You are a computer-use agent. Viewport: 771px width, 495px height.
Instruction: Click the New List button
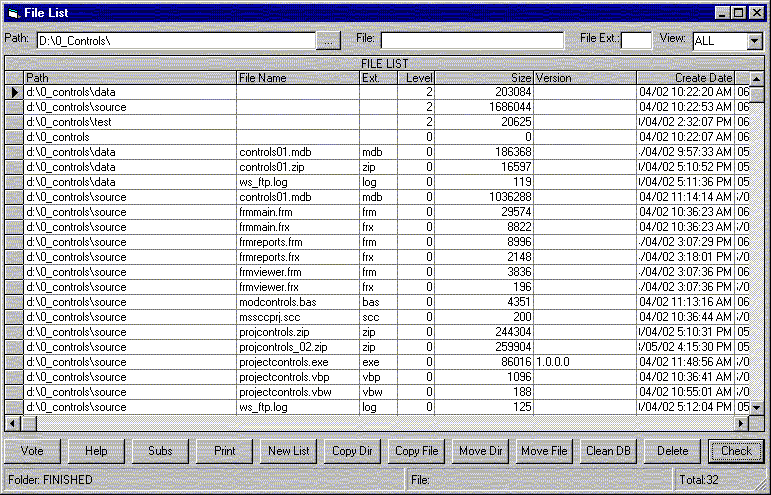(x=289, y=451)
